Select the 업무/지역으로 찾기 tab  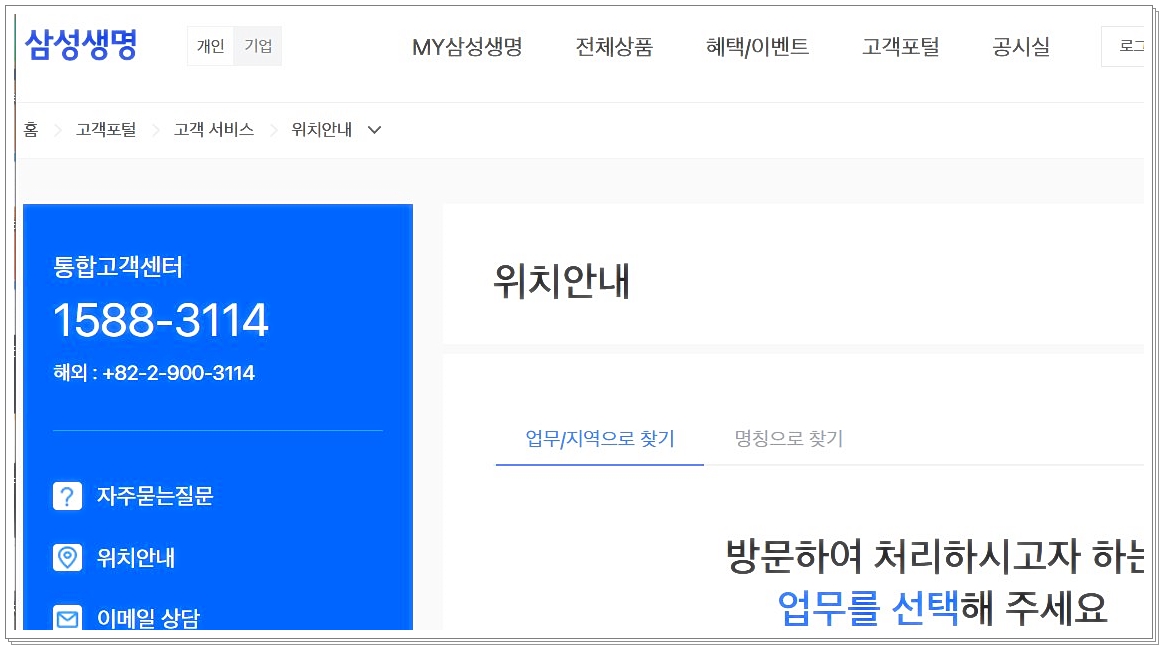click(x=600, y=439)
